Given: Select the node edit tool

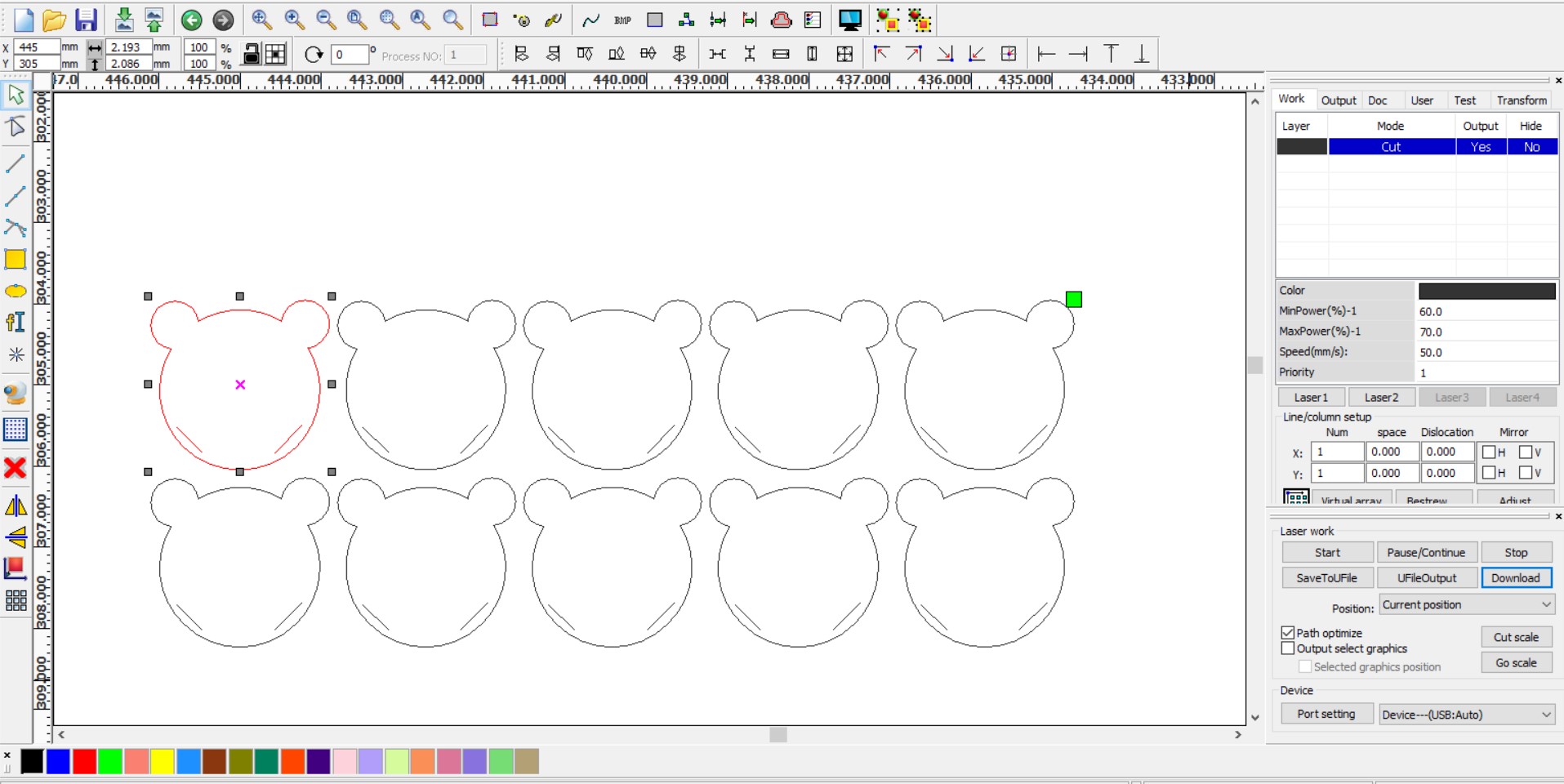Looking at the screenshot, I should [16, 127].
